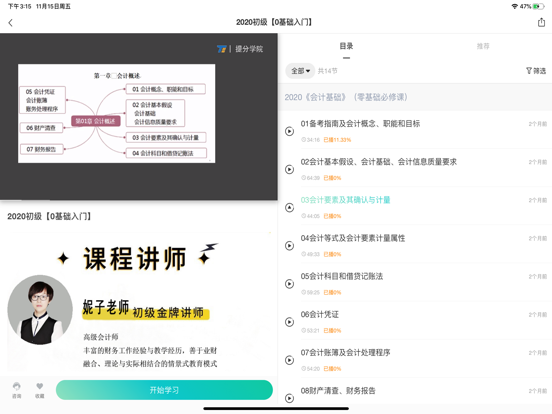Screen dimensions: 552x414
Task: Play lesson 04会计等式 via its play icon
Action: click(x=289, y=245)
